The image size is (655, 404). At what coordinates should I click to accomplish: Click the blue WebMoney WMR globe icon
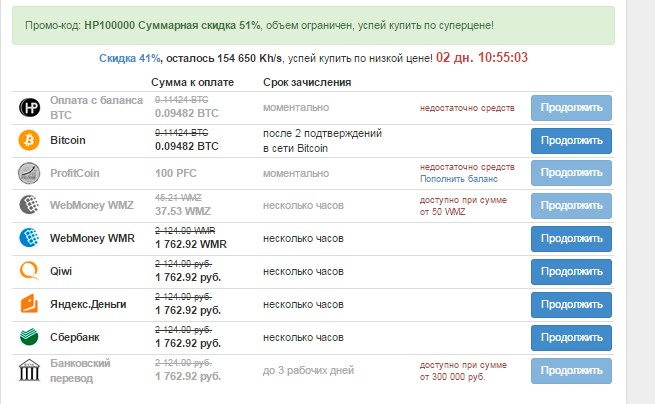29,238
